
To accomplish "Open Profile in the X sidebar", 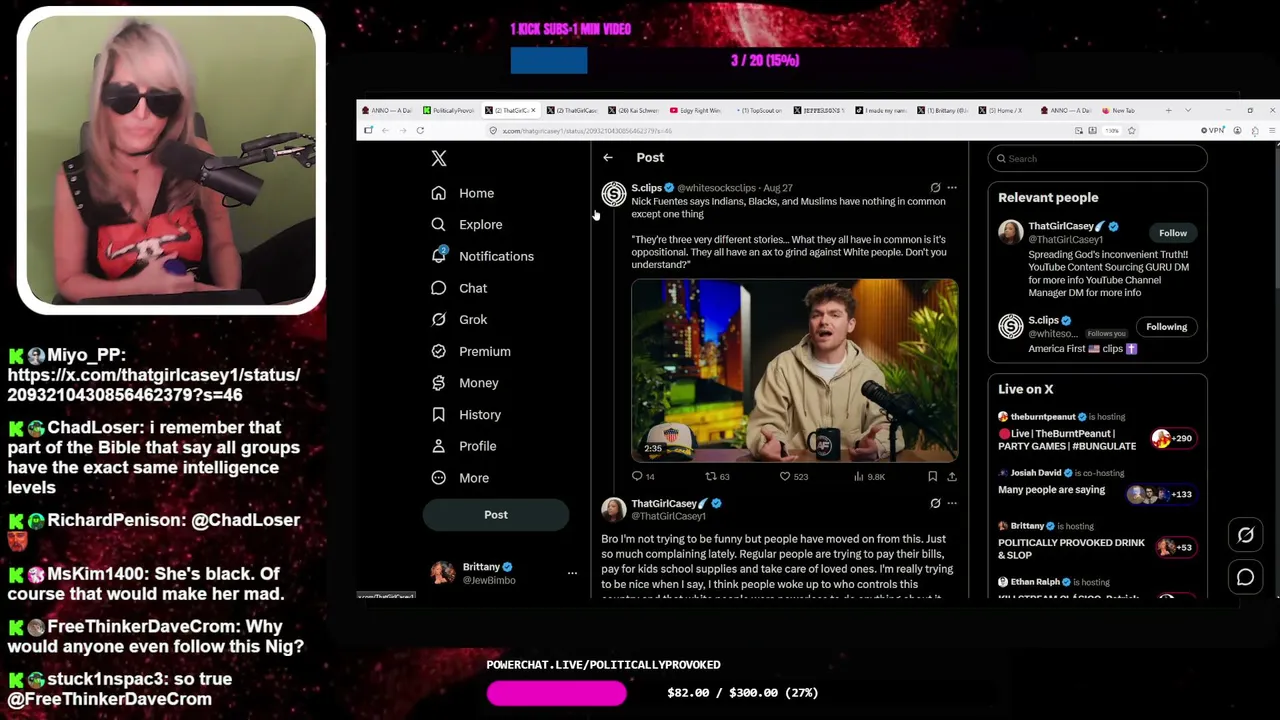I will point(464,446).
